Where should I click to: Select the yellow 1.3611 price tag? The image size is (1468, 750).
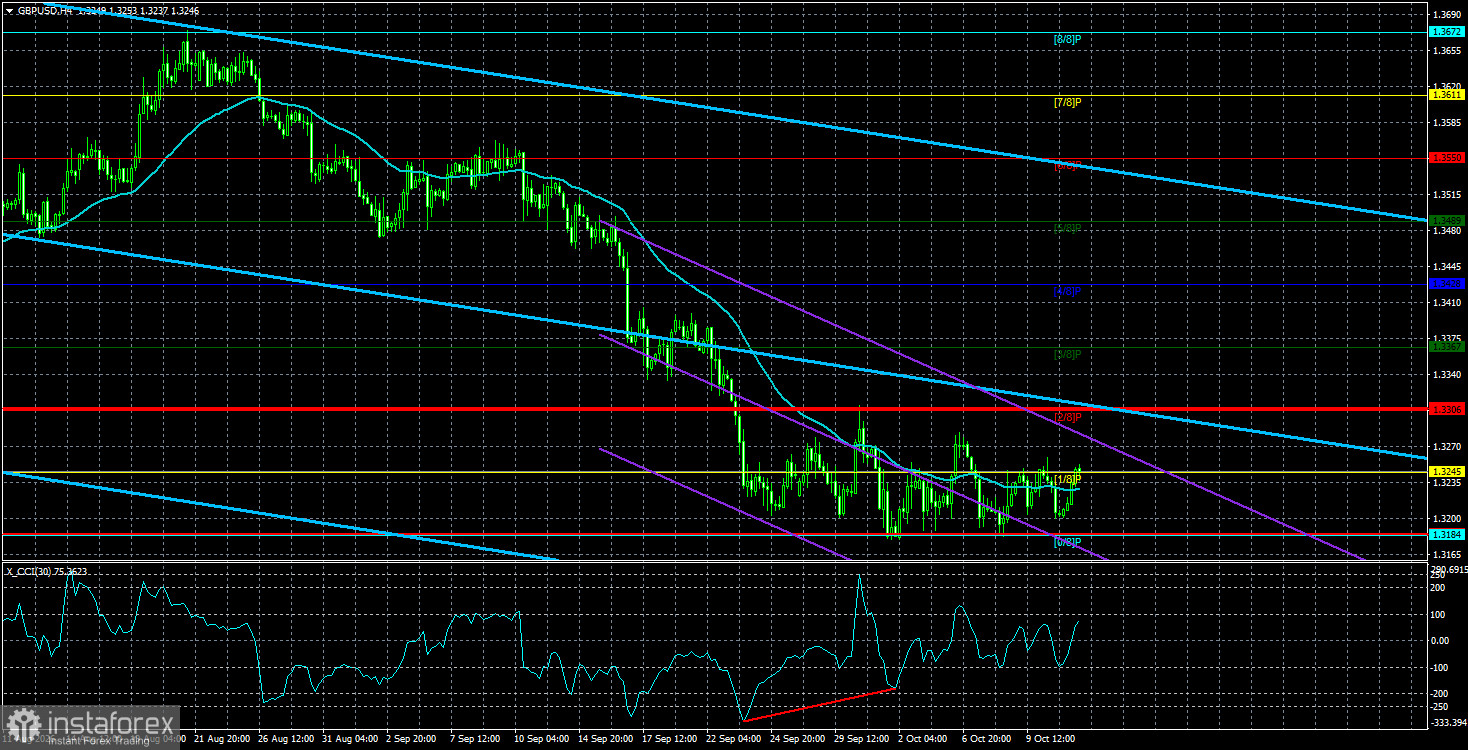(1447, 95)
